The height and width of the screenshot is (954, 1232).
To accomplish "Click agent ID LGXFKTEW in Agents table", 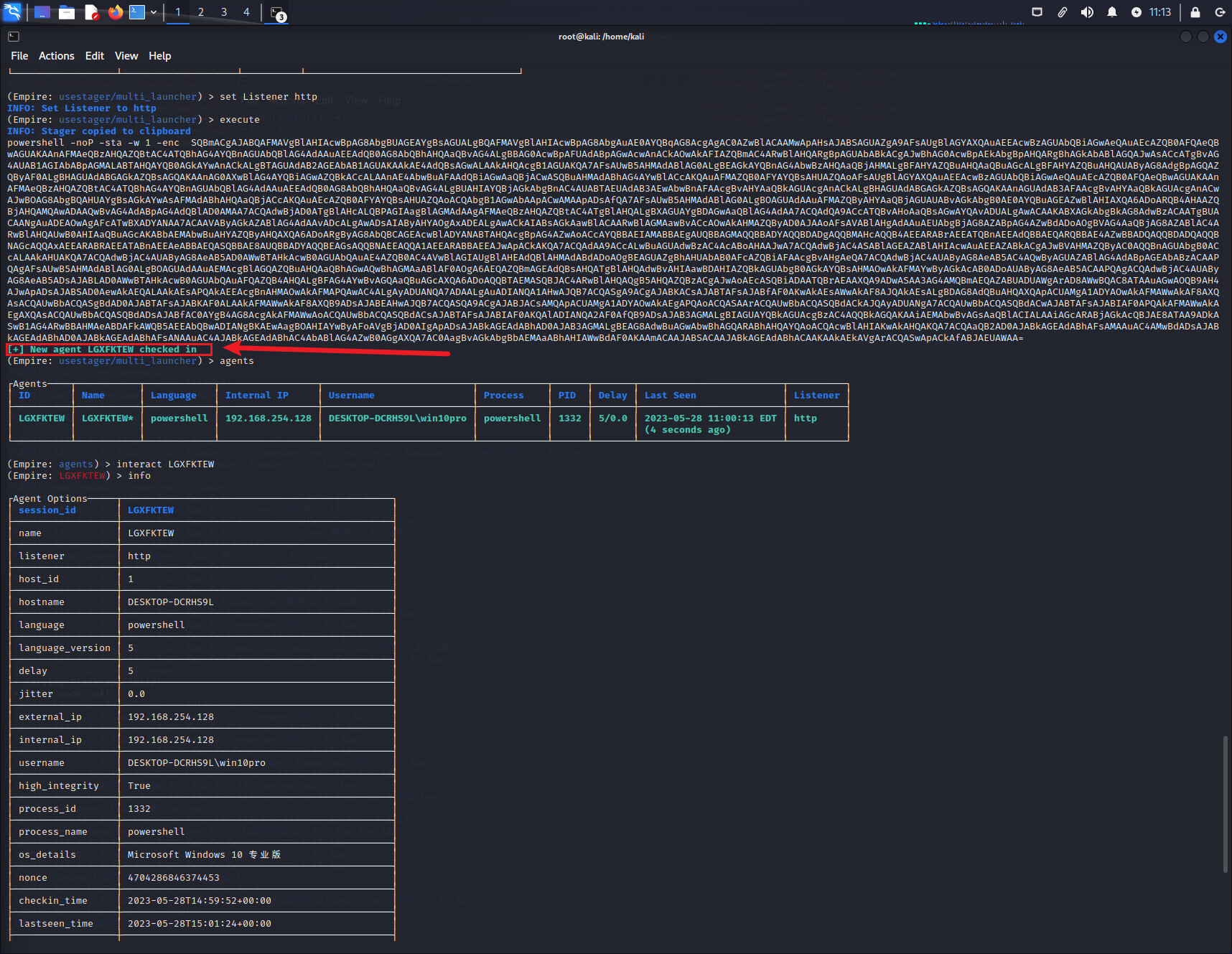I will pyautogui.click(x=42, y=418).
